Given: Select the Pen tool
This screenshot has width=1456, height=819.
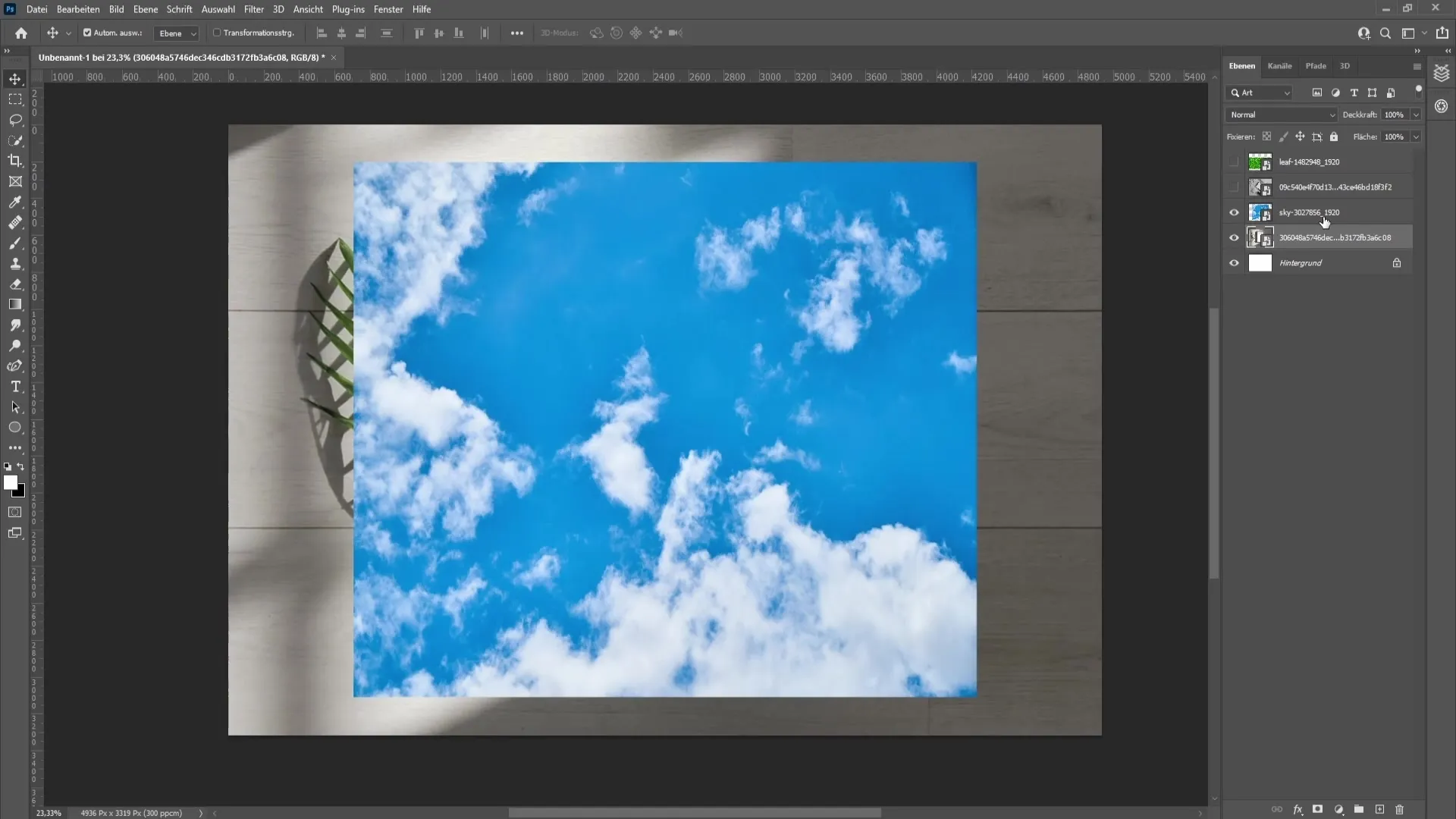Looking at the screenshot, I should pos(15,366).
